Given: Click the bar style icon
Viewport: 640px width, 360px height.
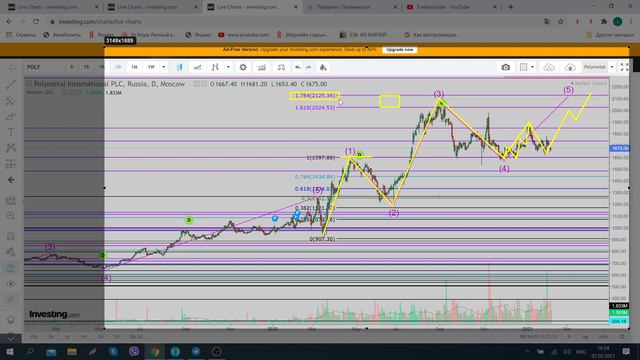Looking at the screenshot, I should [x=215, y=67].
